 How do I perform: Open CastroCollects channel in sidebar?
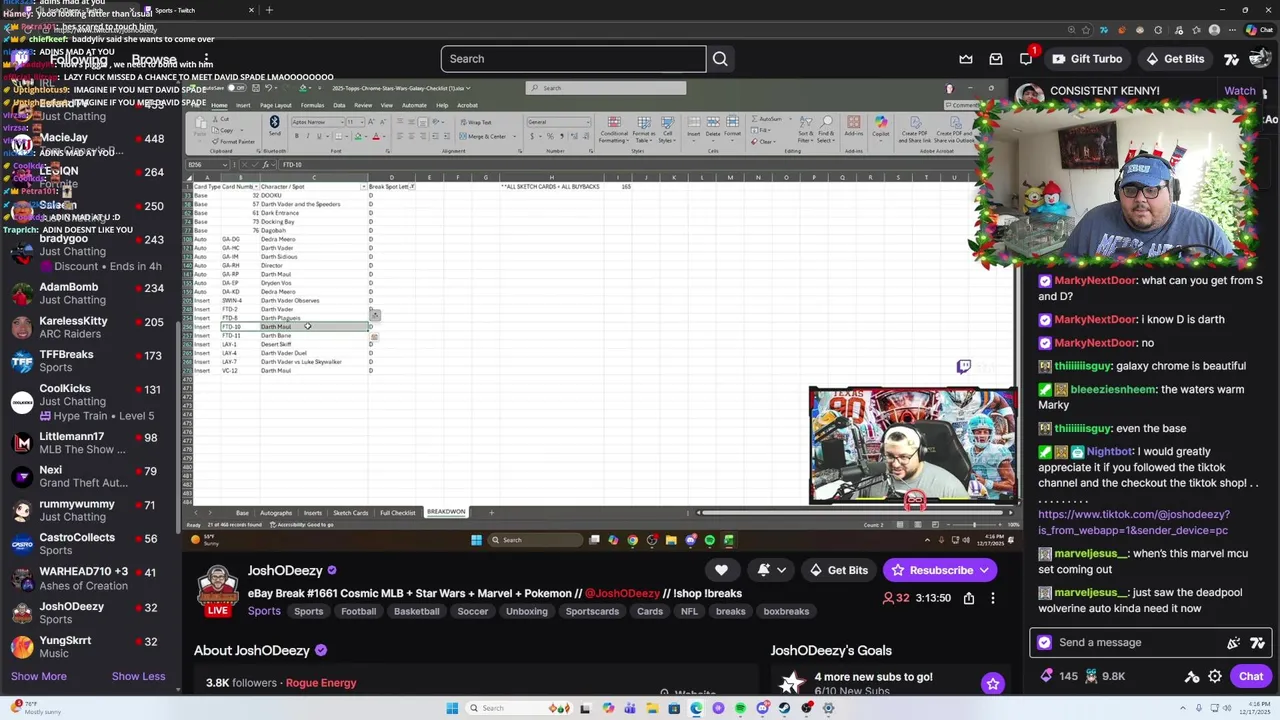click(x=90, y=544)
